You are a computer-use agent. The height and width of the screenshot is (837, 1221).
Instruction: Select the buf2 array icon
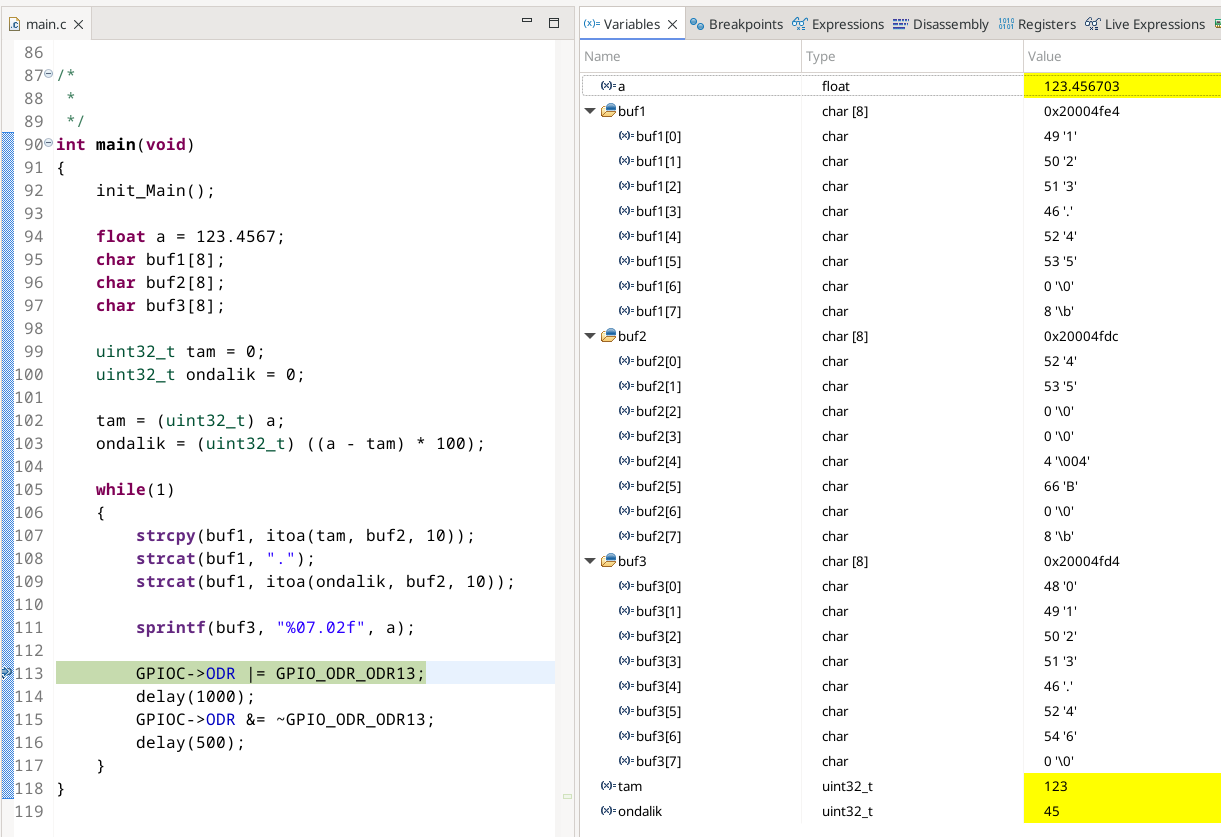tap(608, 336)
